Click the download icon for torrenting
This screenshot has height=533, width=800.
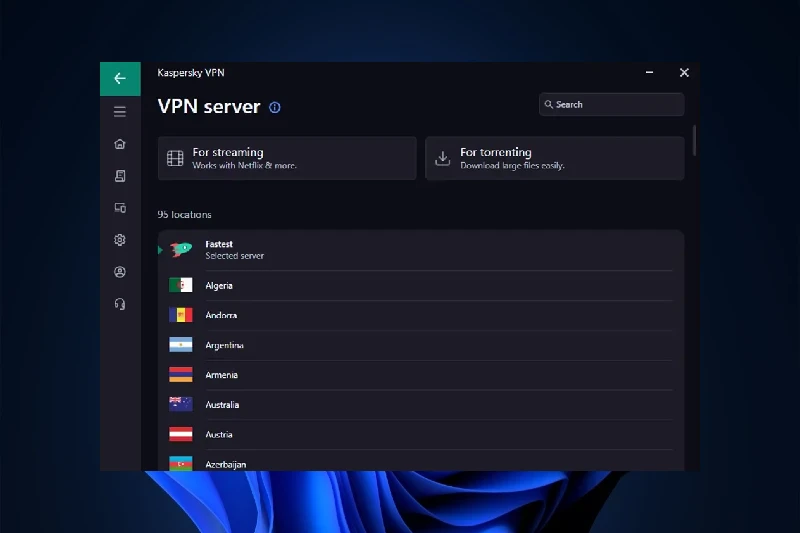point(442,158)
